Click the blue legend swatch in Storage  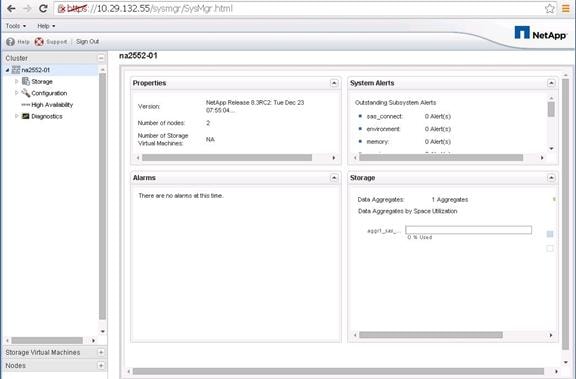tap(550, 234)
